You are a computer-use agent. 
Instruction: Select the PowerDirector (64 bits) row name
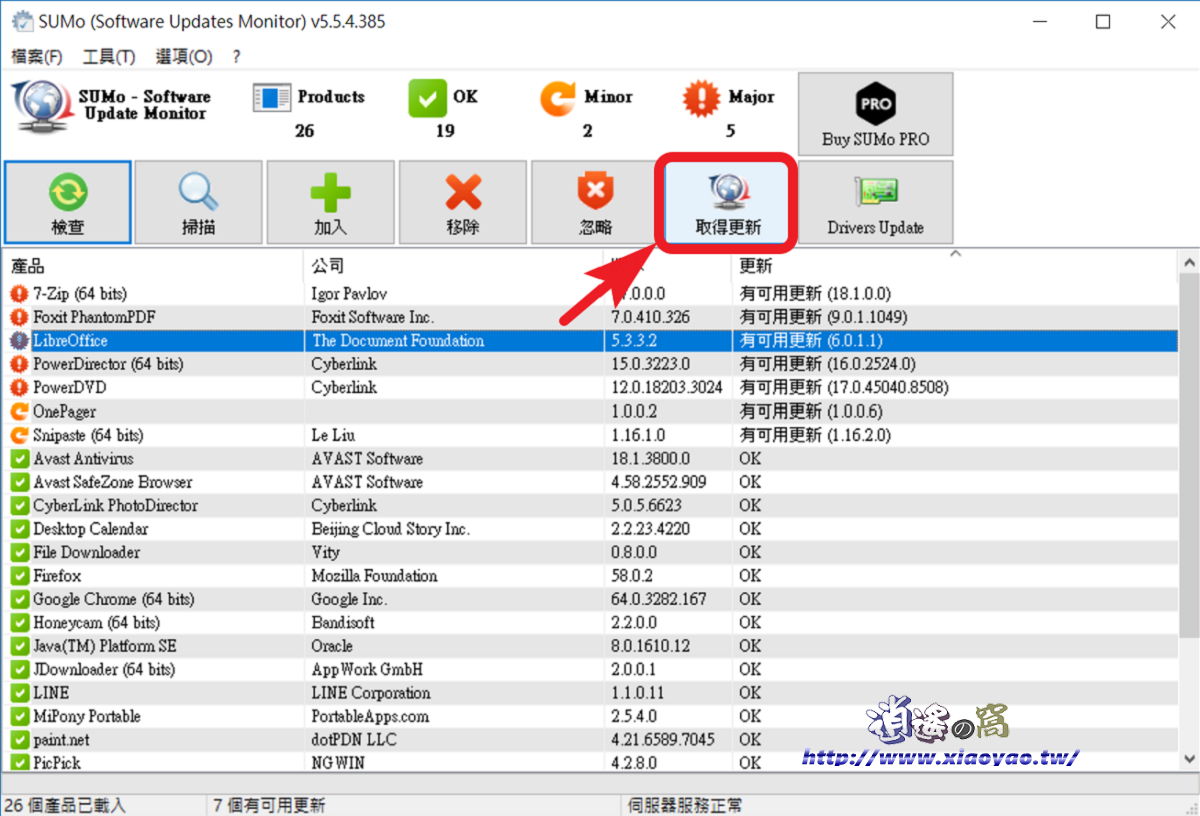click(108, 364)
